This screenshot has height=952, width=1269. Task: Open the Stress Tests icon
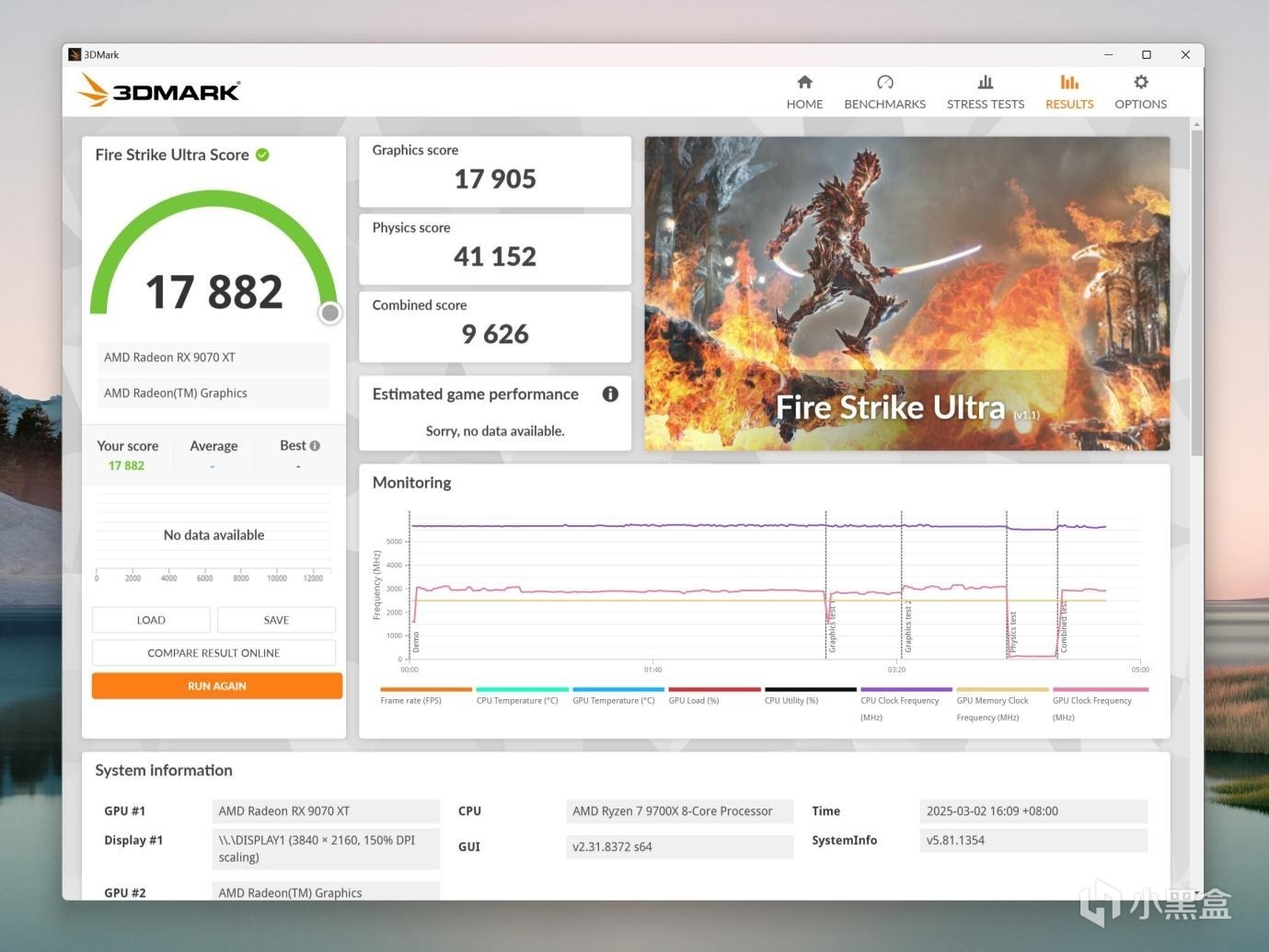pyautogui.click(x=986, y=82)
